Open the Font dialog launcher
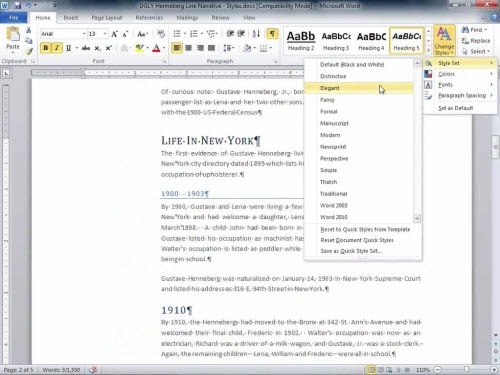This screenshot has width=500, height=375. click(x=164, y=61)
